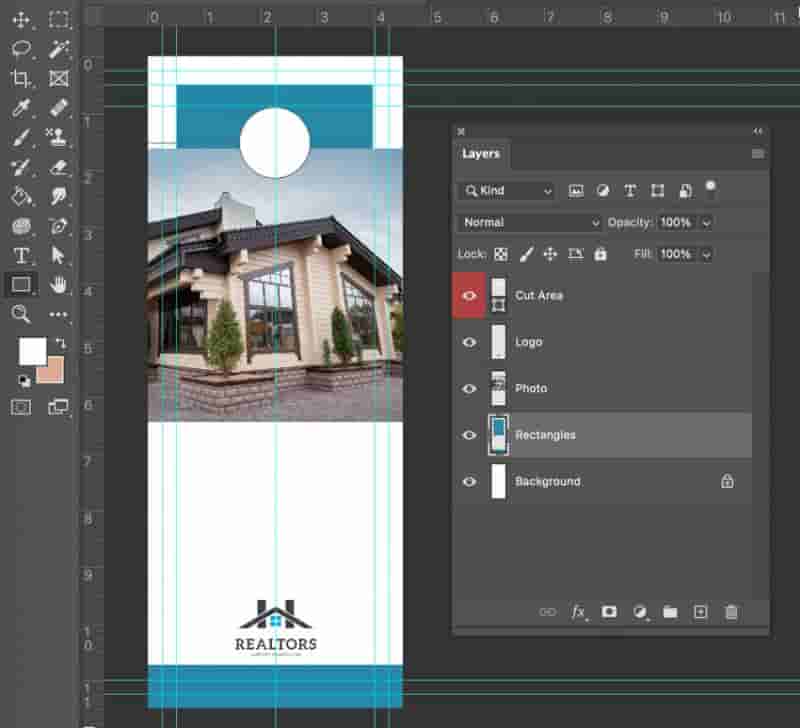This screenshot has height=728, width=800.
Task: Hide the Cut Area layer
Action: [469, 296]
